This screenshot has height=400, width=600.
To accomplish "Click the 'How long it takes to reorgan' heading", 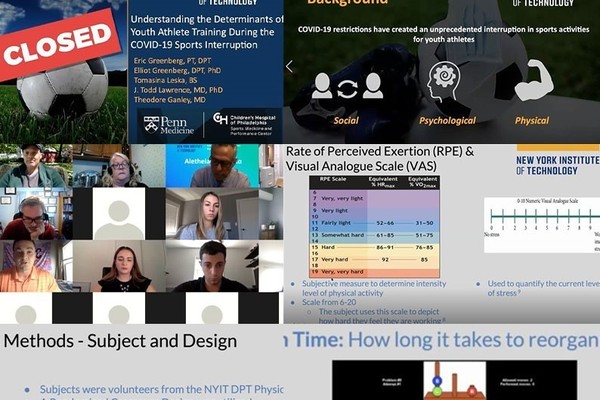I will (474, 340).
